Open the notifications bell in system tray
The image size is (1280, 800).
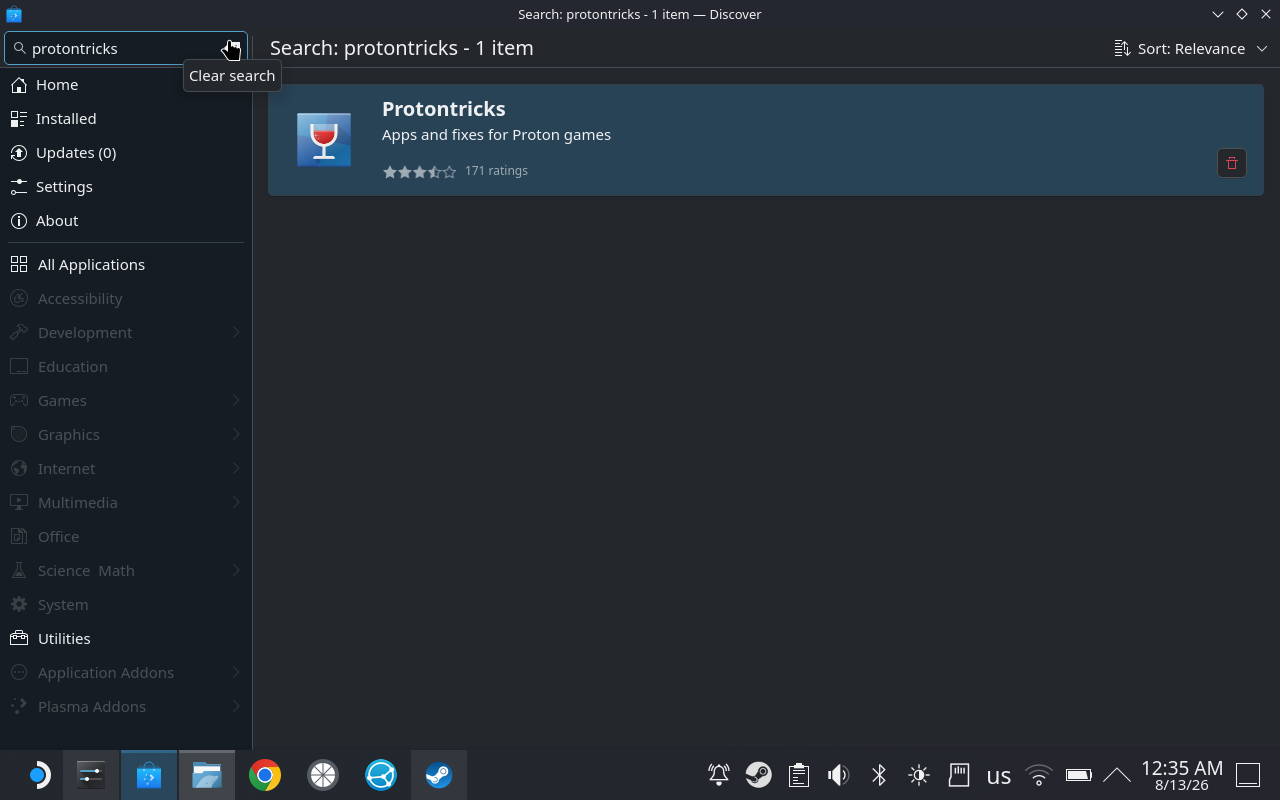click(719, 775)
